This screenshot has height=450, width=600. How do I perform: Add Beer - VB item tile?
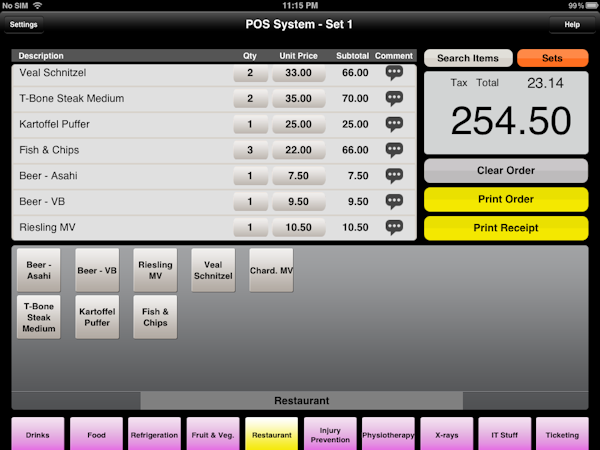(x=97, y=270)
